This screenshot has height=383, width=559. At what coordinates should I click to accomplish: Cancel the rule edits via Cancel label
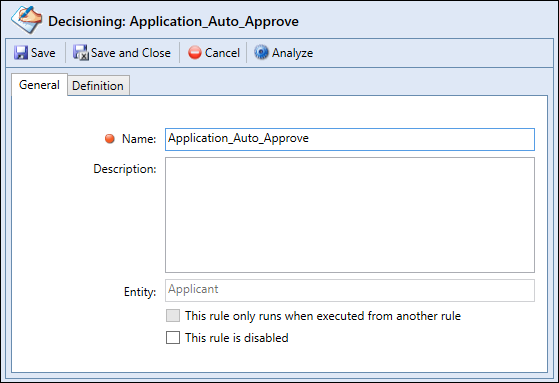(222, 53)
